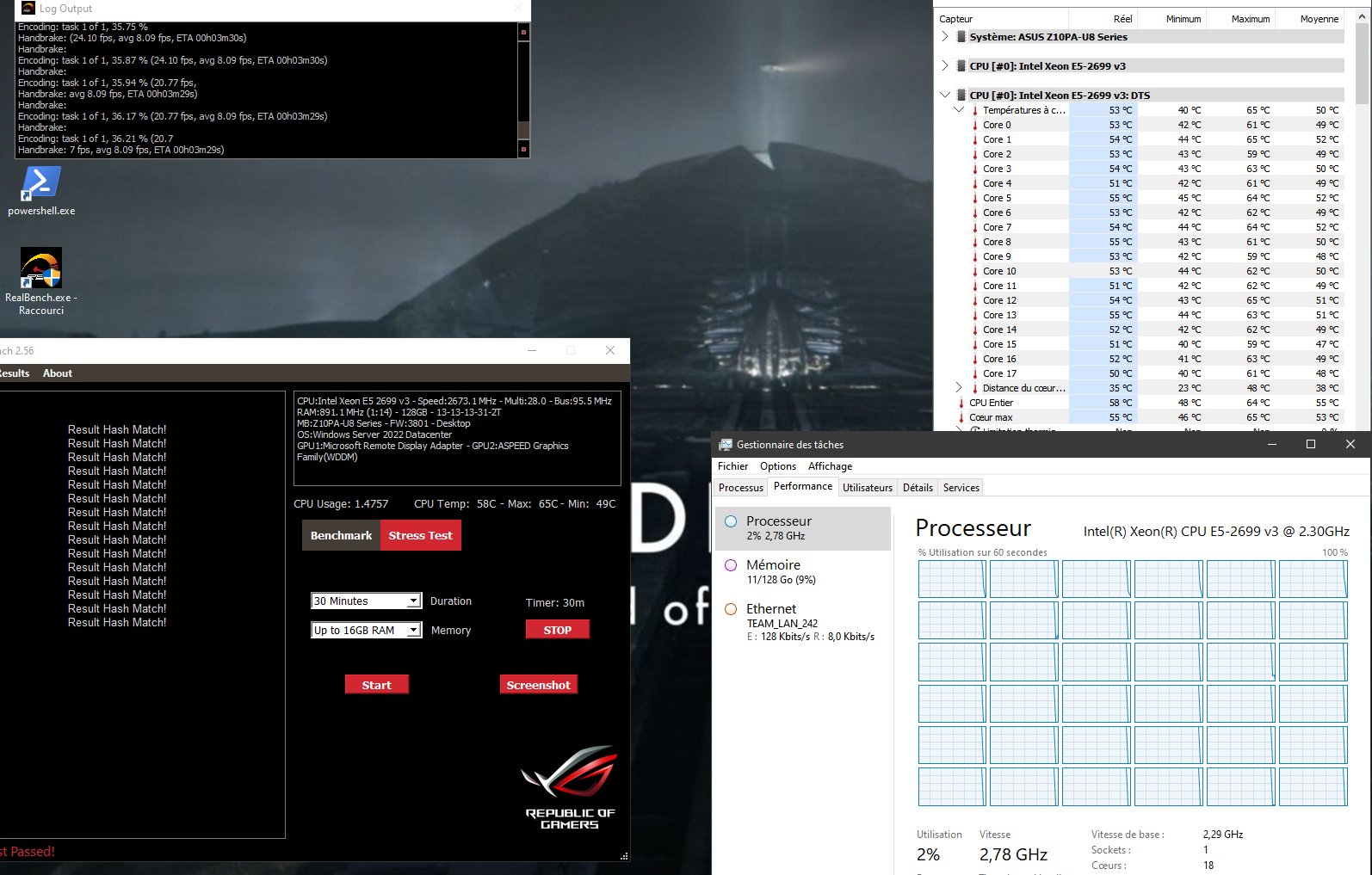Open the powershell.exe desktop shortcut
This screenshot has width=1372, height=875.
40,191
